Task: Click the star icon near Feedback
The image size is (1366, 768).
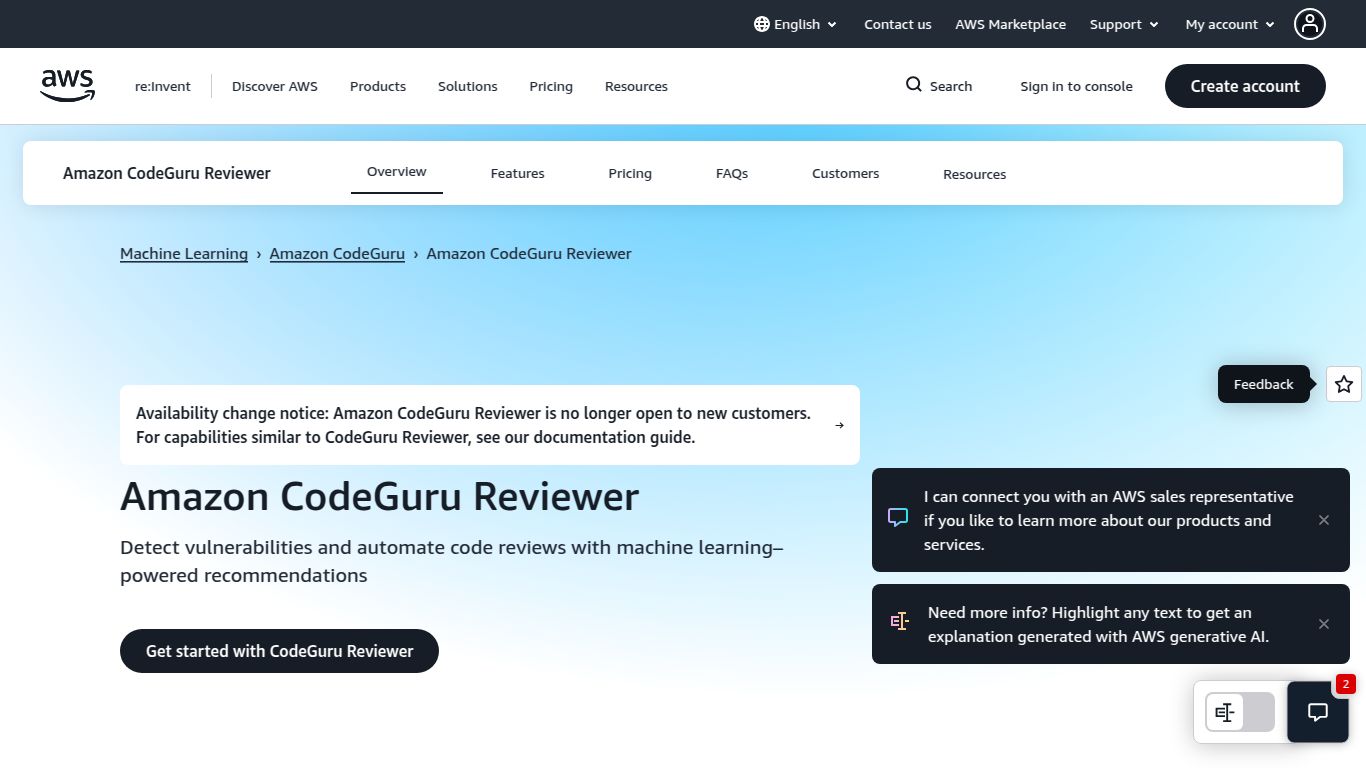Action: (x=1343, y=384)
